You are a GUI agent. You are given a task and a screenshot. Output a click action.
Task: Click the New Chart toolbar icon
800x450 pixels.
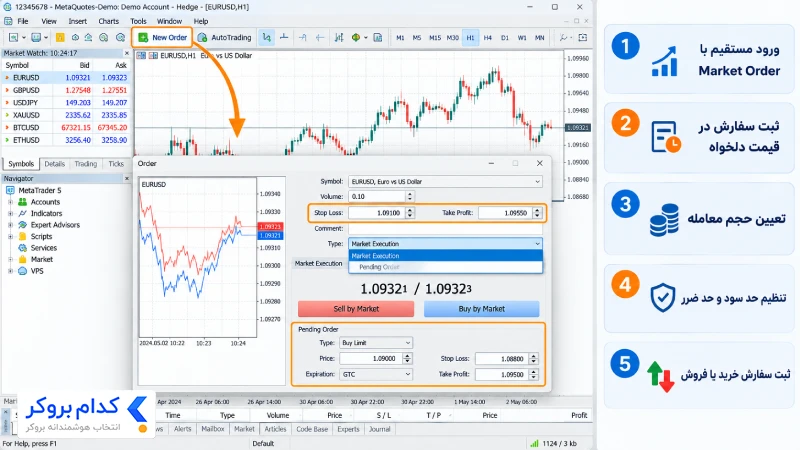[x=14, y=37]
